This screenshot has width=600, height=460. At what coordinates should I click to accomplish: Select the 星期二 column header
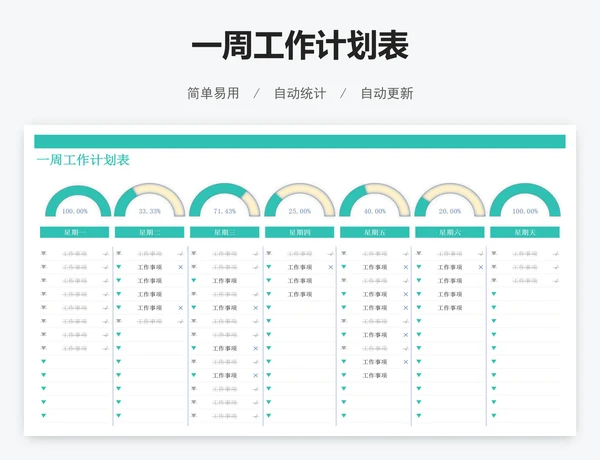click(x=150, y=232)
